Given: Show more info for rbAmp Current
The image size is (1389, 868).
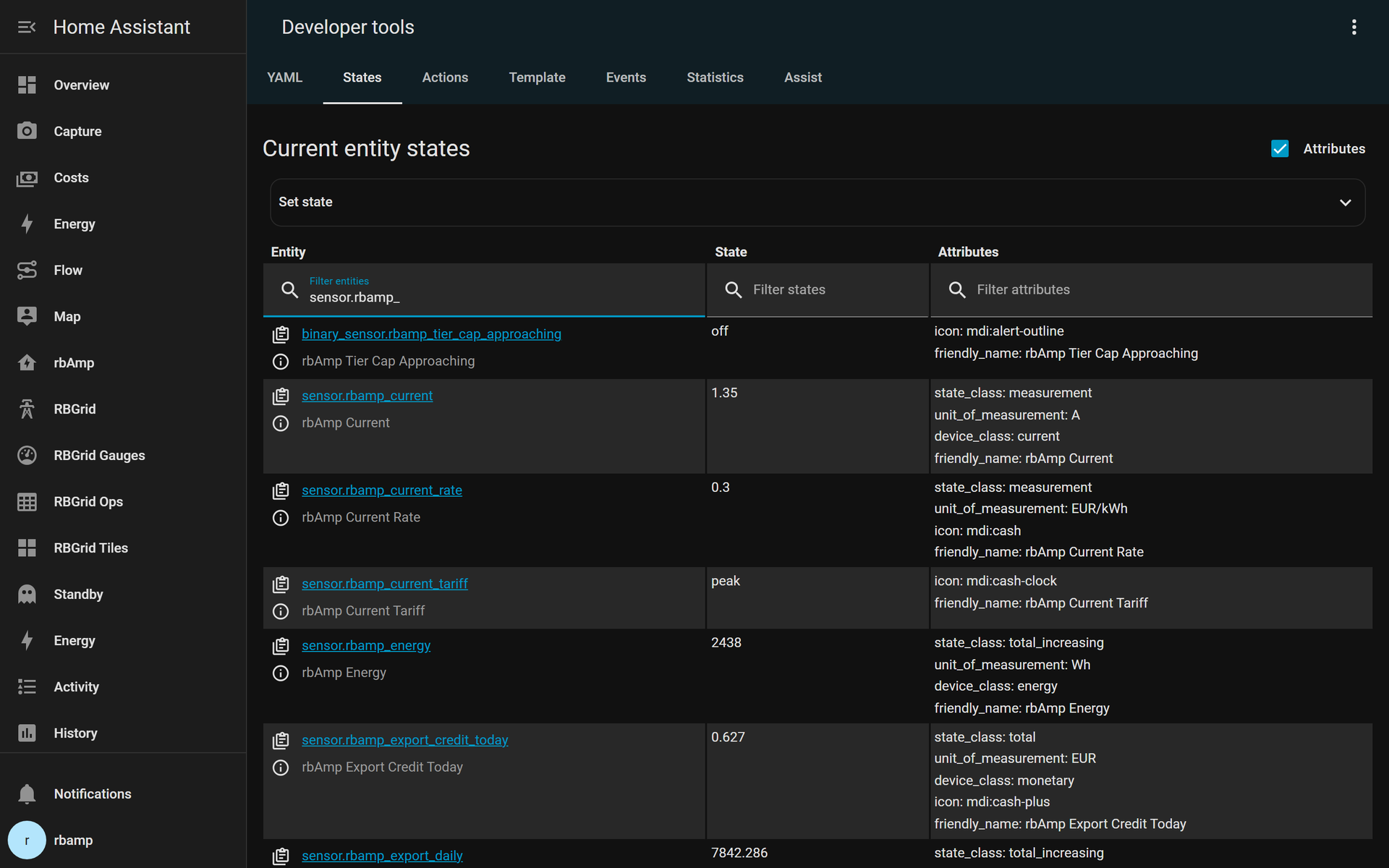Looking at the screenshot, I should (x=281, y=423).
